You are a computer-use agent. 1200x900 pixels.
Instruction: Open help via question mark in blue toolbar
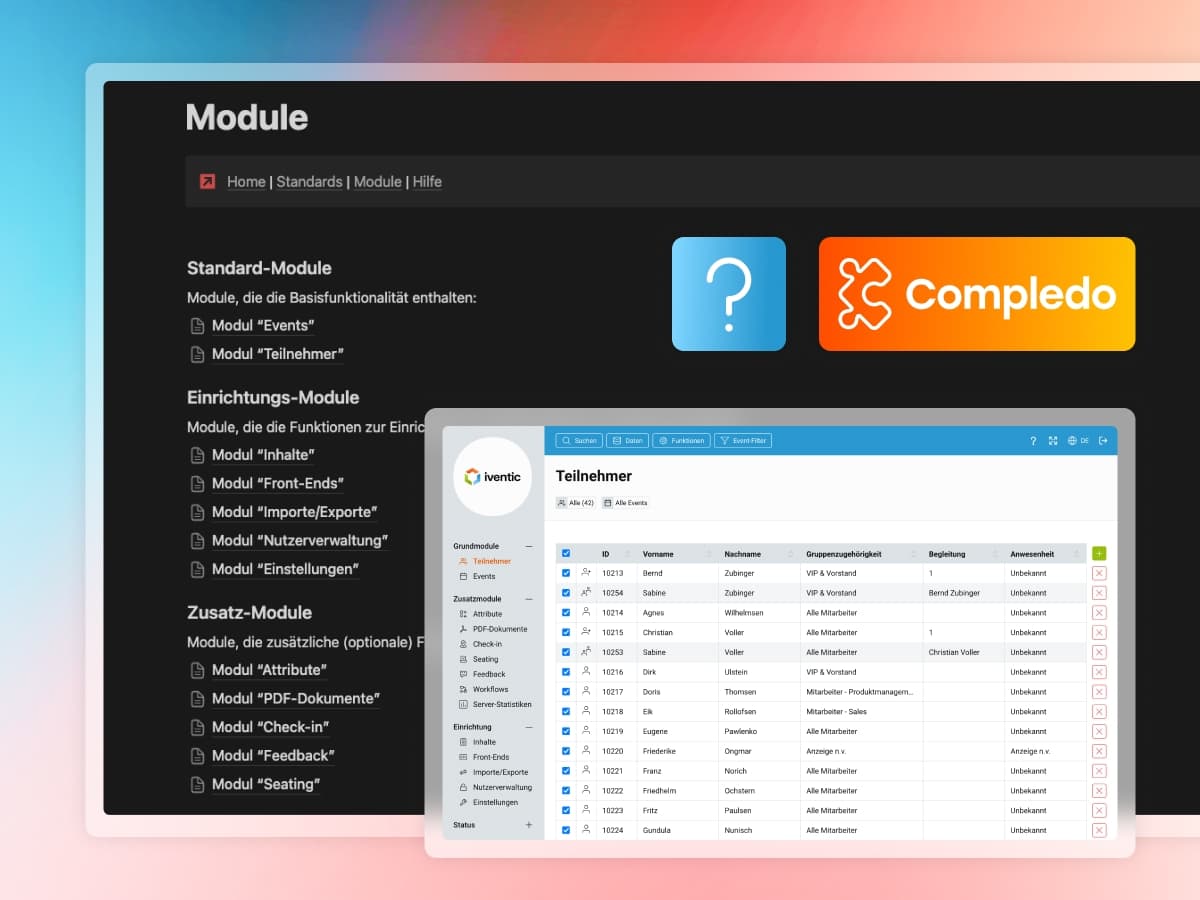pos(1033,440)
